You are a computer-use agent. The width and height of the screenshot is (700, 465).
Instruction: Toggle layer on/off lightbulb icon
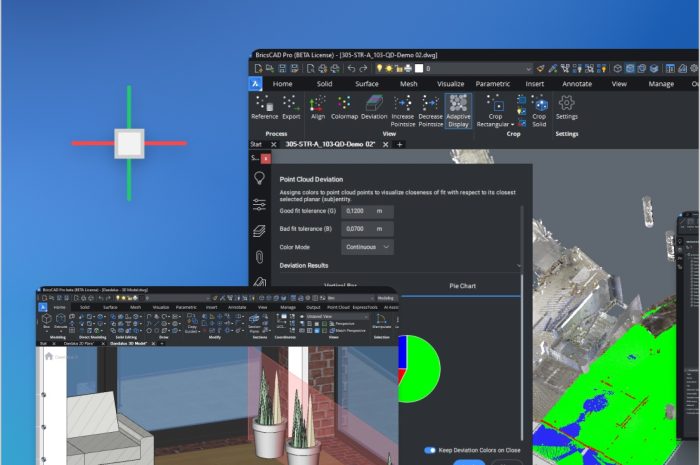point(379,68)
